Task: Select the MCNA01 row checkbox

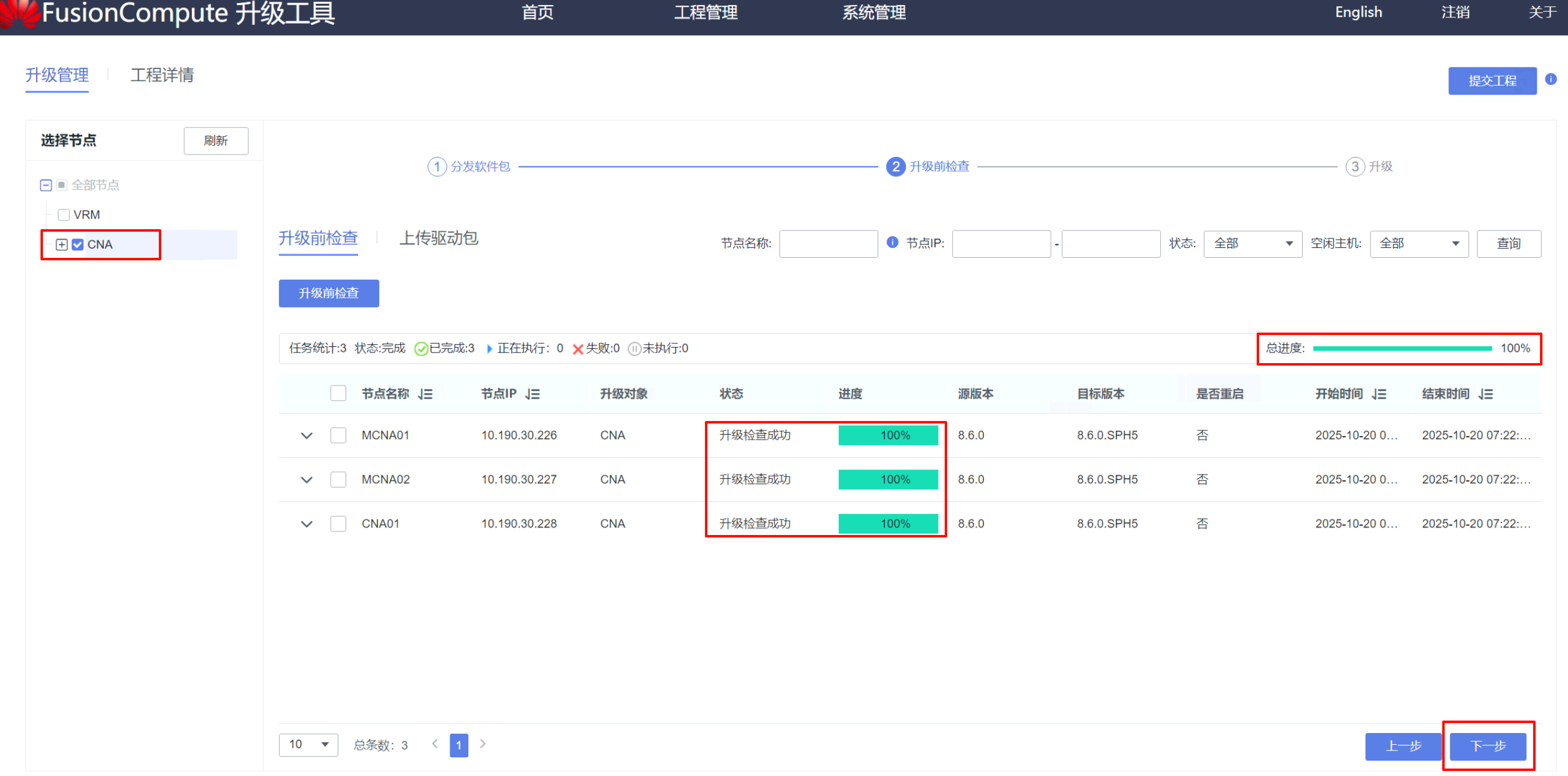Action: pos(338,435)
